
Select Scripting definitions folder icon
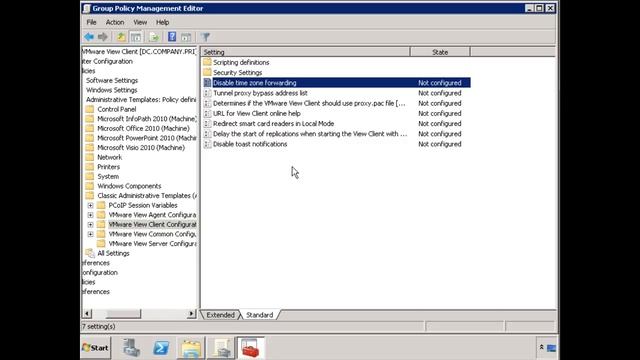[207, 62]
